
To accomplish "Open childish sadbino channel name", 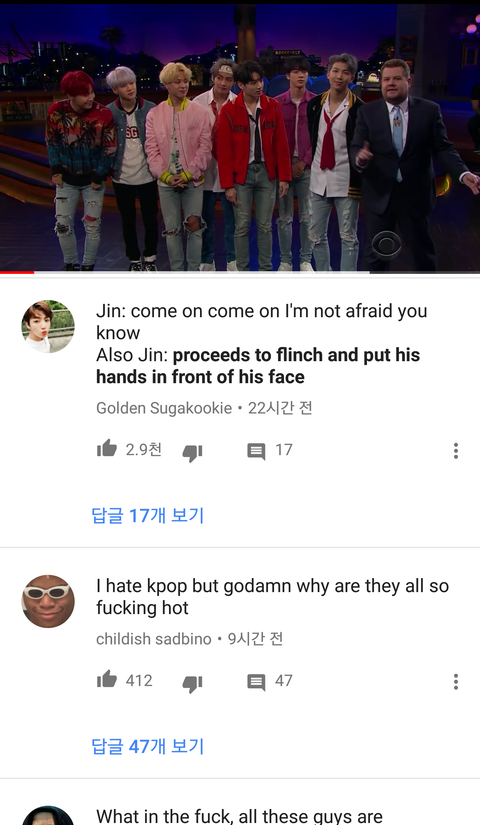I will coord(154,639).
